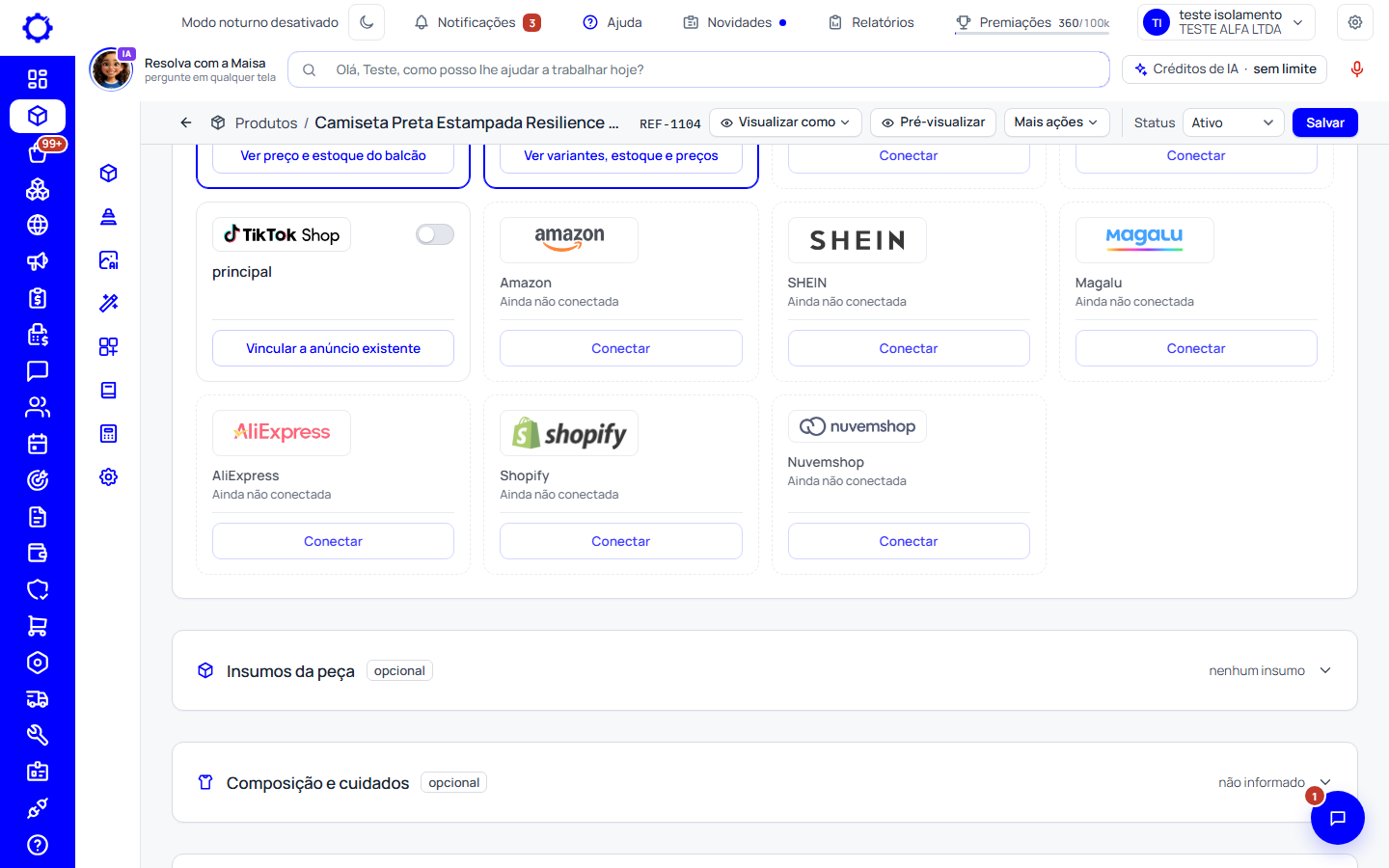
Task: Expand Composição e cuidados section
Action: click(x=765, y=782)
